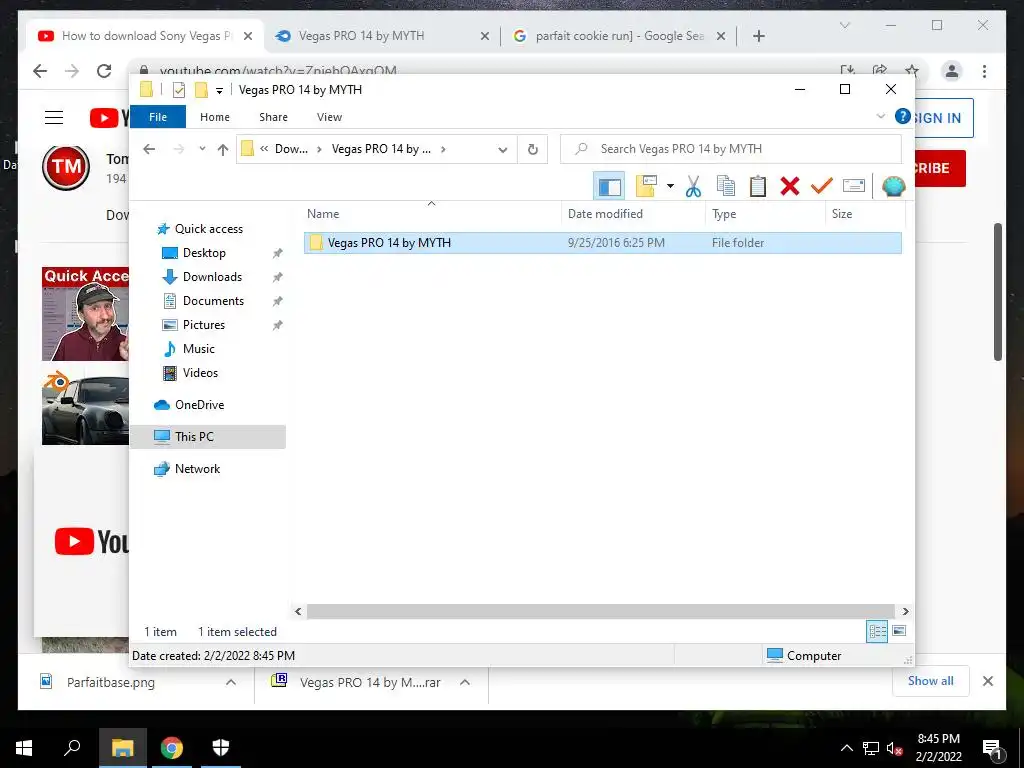1024x768 pixels.
Task: Toggle the navigation pane toolbar button
Action: [x=609, y=187]
